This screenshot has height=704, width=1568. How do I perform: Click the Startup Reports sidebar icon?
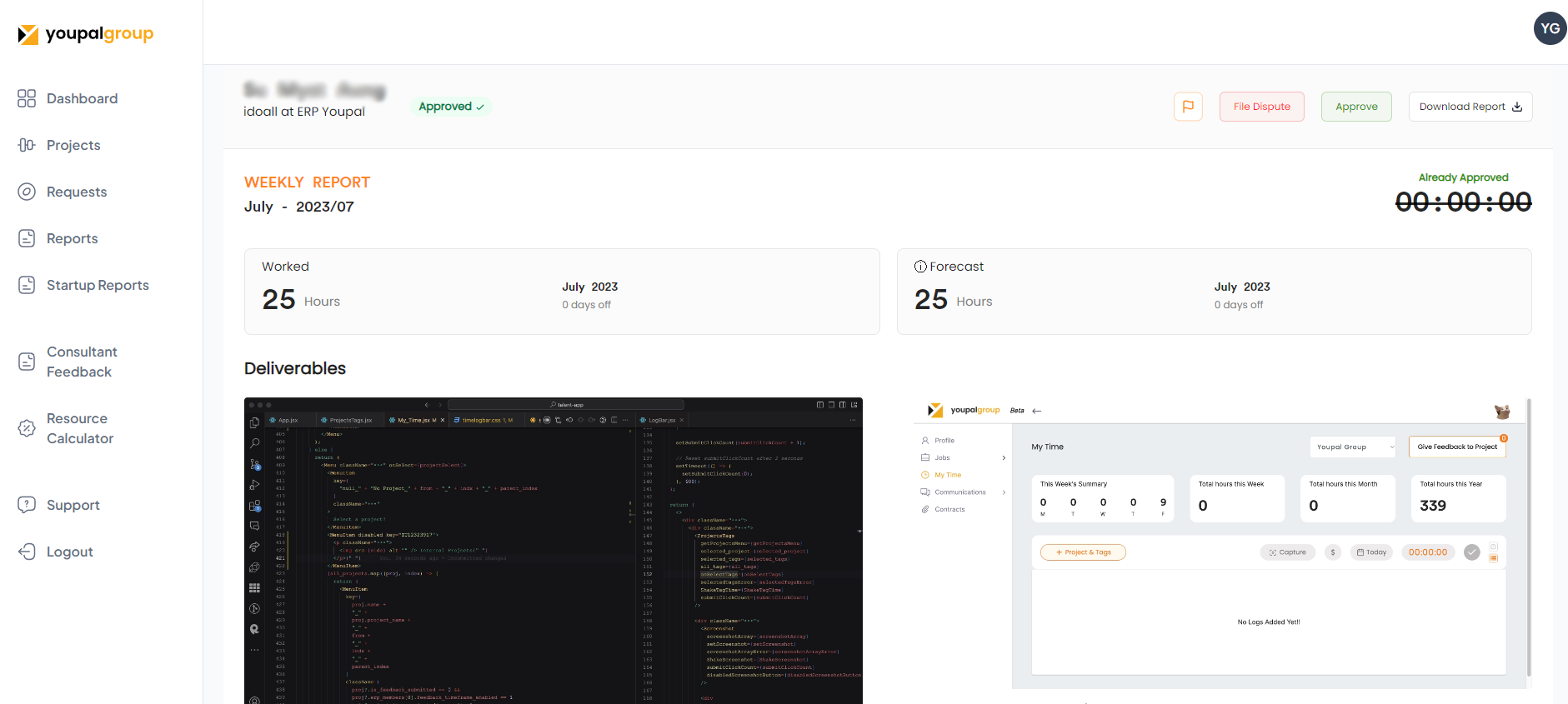pyautogui.click(x=27, y=285)
